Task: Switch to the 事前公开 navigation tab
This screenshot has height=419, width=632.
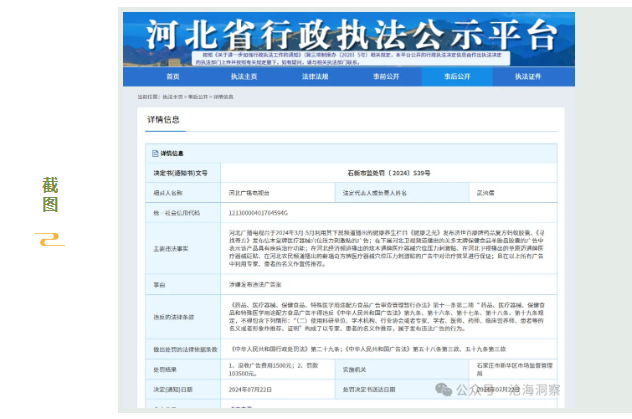Action: 386,77
